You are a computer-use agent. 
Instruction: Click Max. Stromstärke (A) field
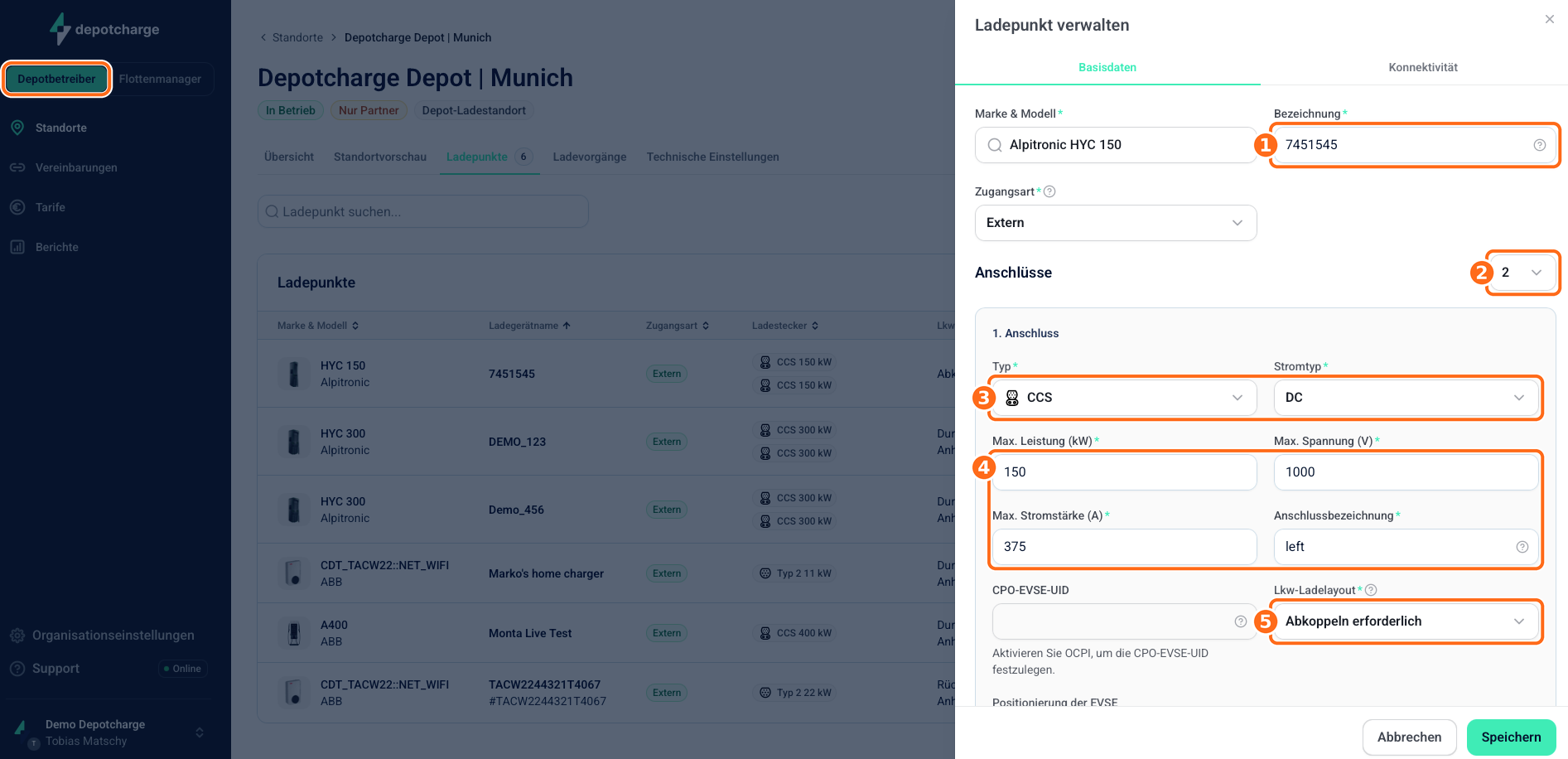[x=1124, y=547]
